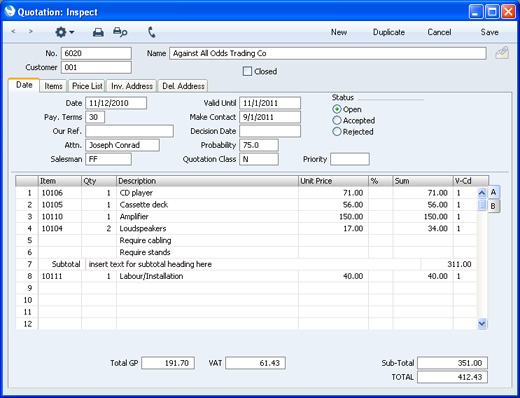The width and height of the screenshot is (520, 398).
Task: Select the Rejected status radio button
Action: pos(337,132)
